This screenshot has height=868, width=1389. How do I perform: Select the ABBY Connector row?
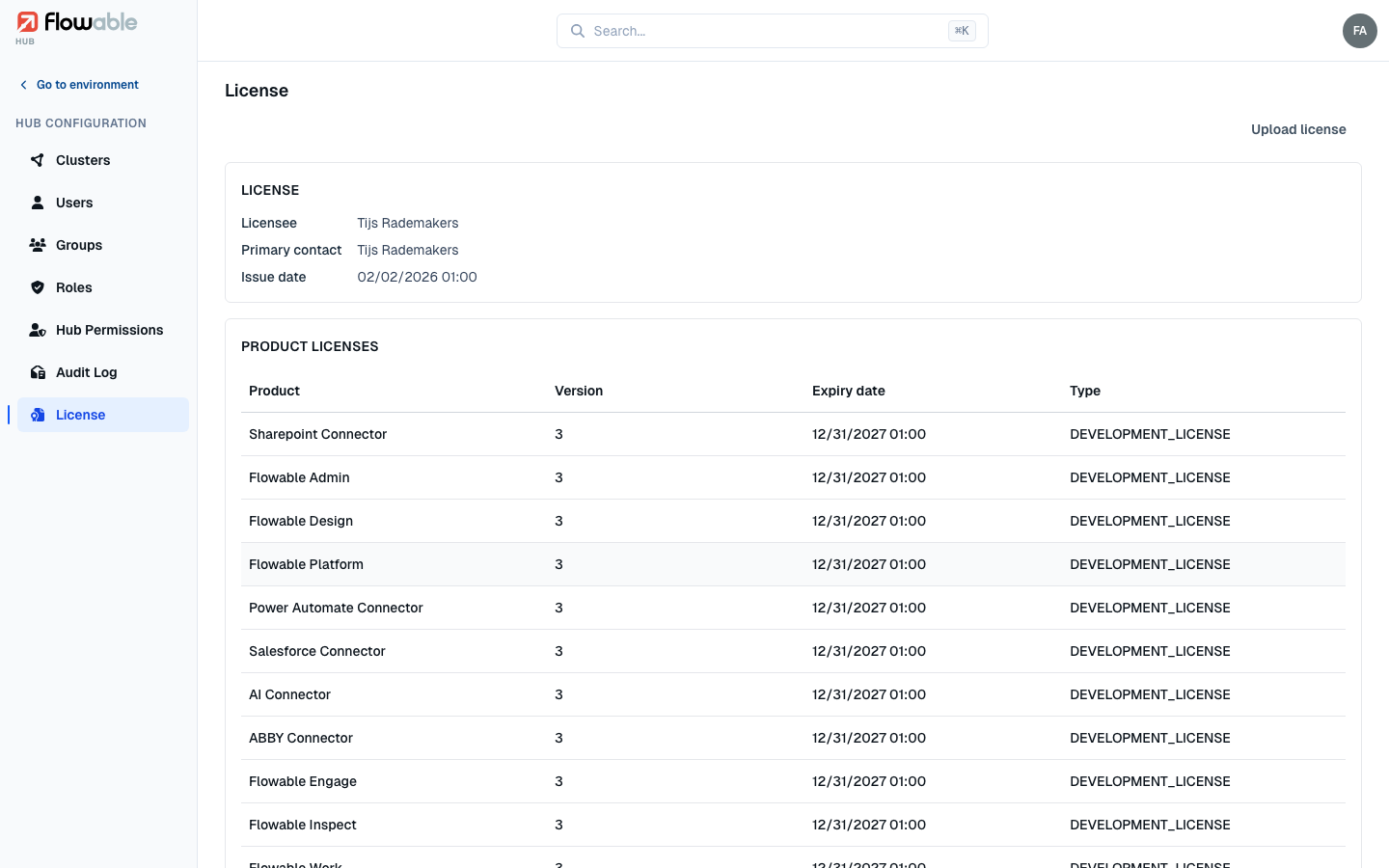pyautogui.click(x=793, y=738)
